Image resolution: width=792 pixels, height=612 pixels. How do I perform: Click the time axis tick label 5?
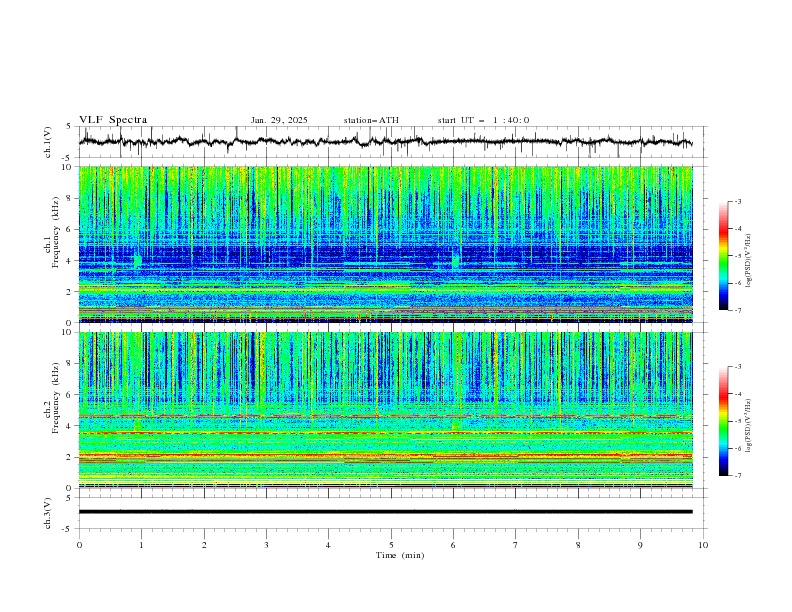pyautogui.click(x=391, y=545)
